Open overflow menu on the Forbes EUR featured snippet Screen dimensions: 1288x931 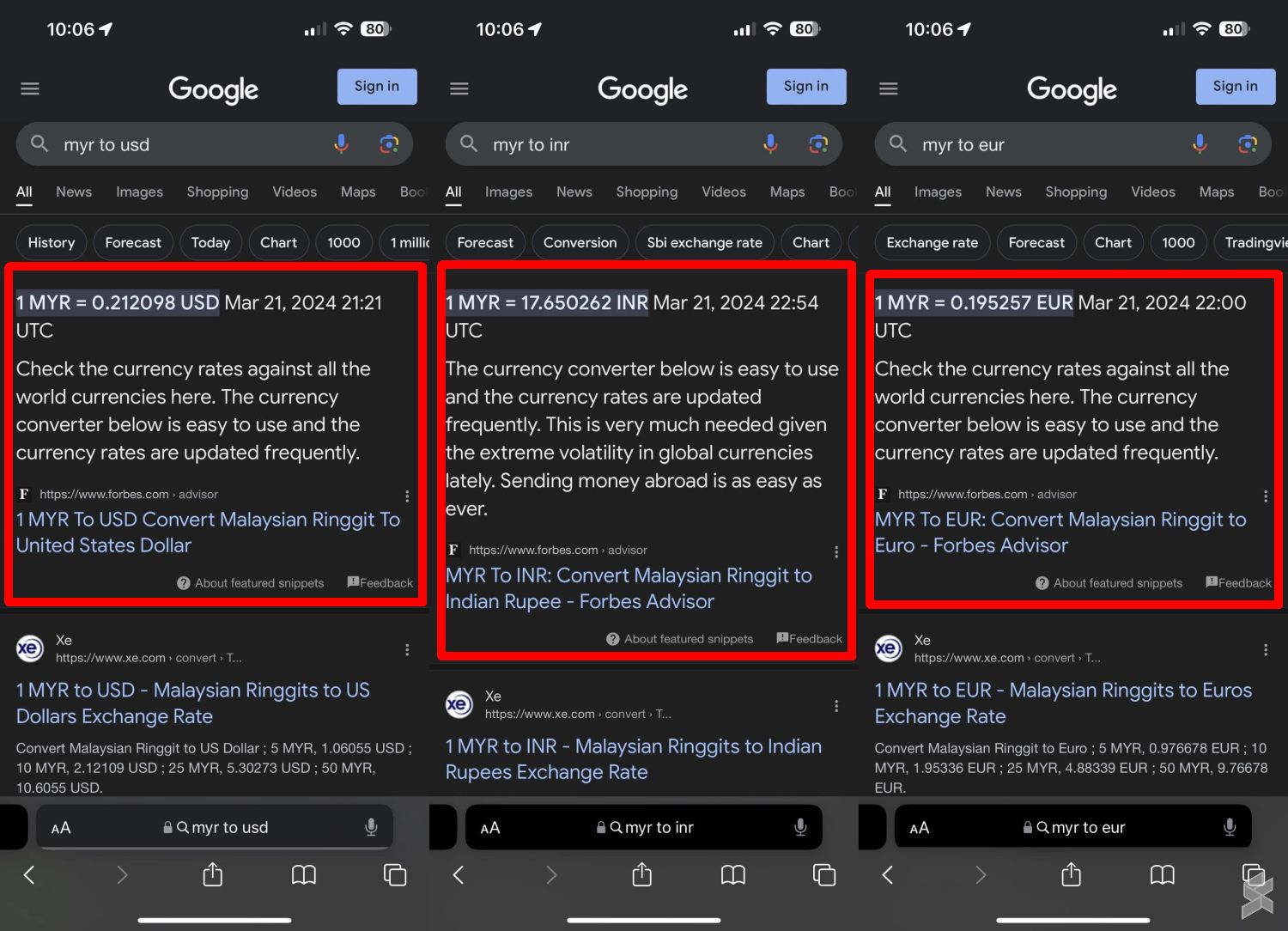(x=1265, y=495)
